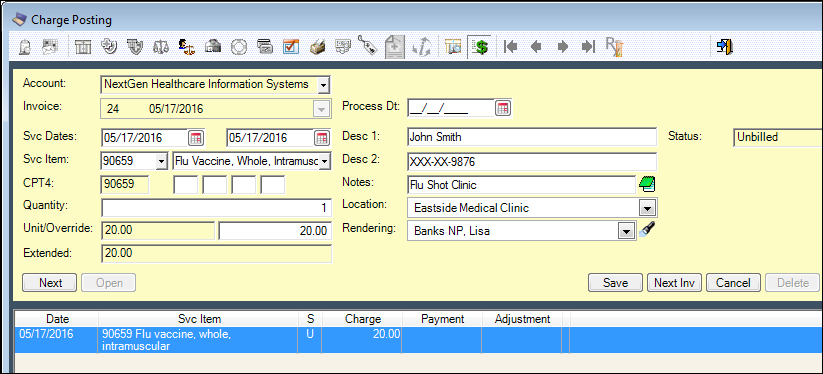Expand the Account dropdown

[323, 84]
